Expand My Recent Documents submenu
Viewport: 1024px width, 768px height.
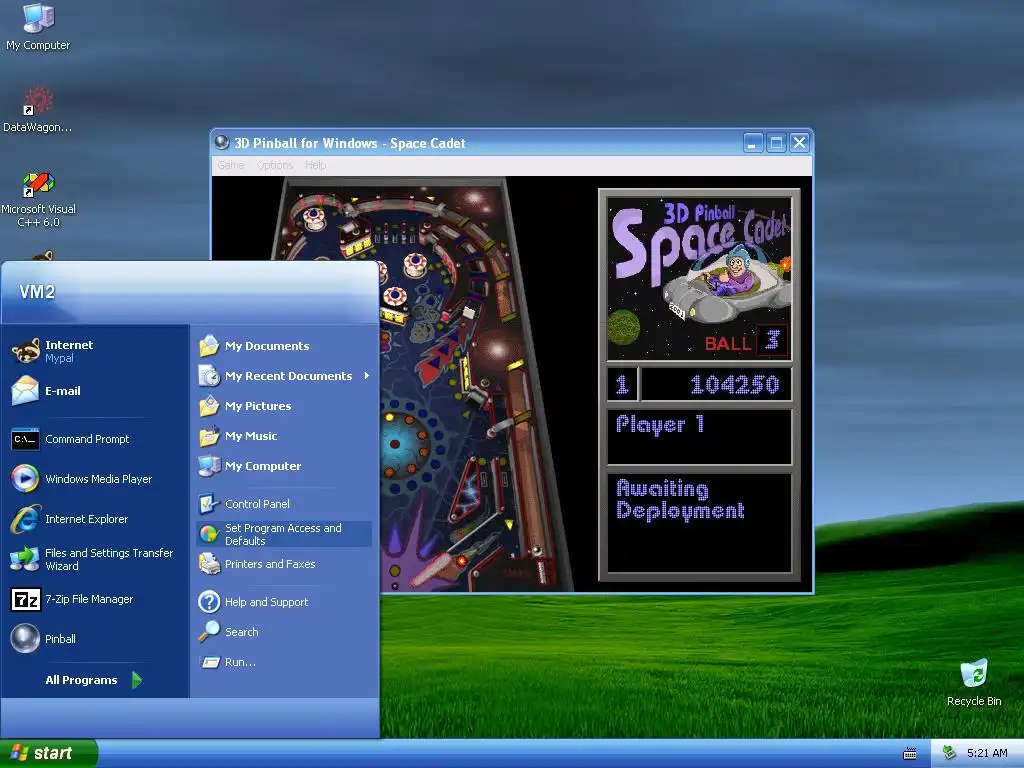283,376
